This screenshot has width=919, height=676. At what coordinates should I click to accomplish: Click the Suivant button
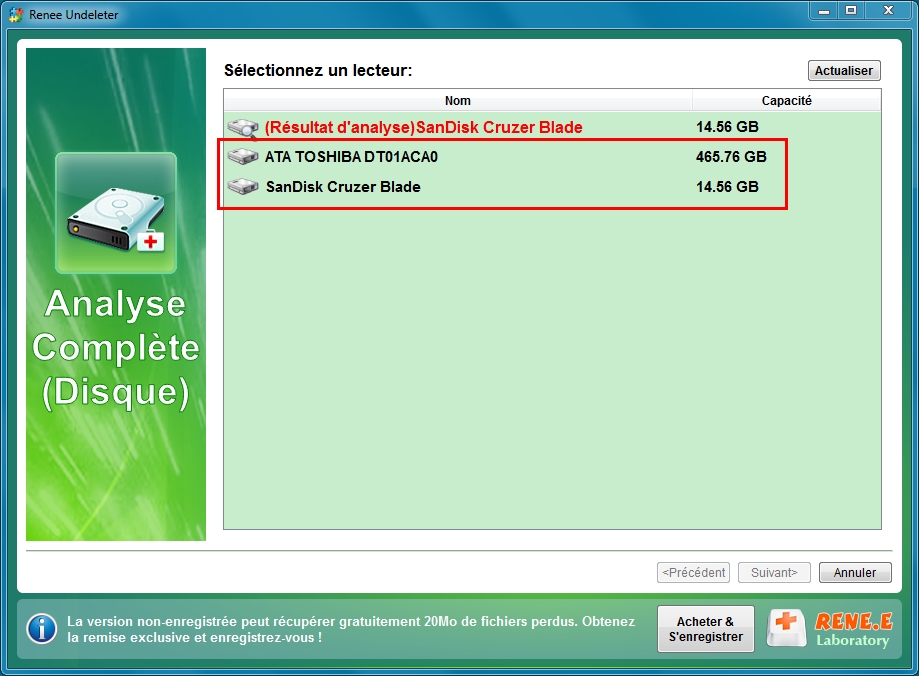click(774, 572)
